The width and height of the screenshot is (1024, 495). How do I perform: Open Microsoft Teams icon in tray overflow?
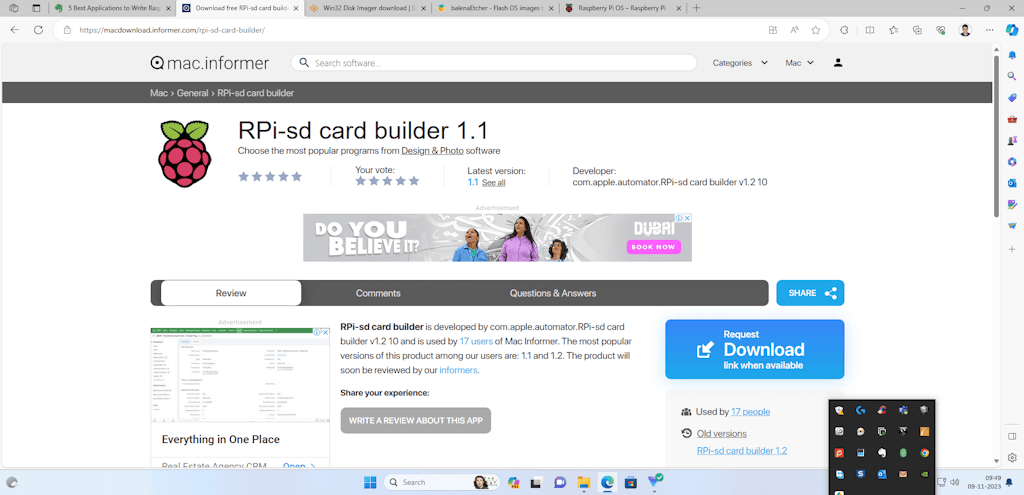pyautogui.click(x=903, y=410)
